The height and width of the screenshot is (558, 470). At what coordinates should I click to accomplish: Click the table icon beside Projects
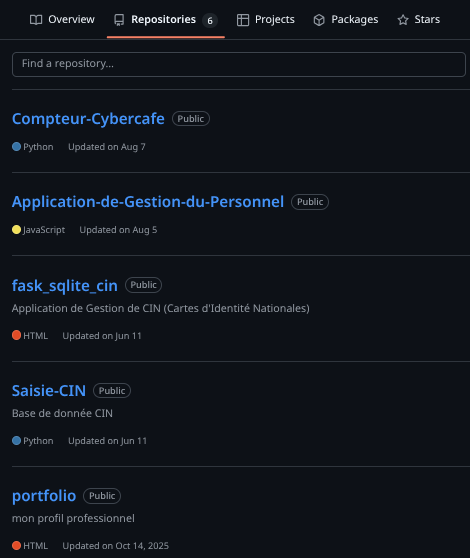pos(243,20)
